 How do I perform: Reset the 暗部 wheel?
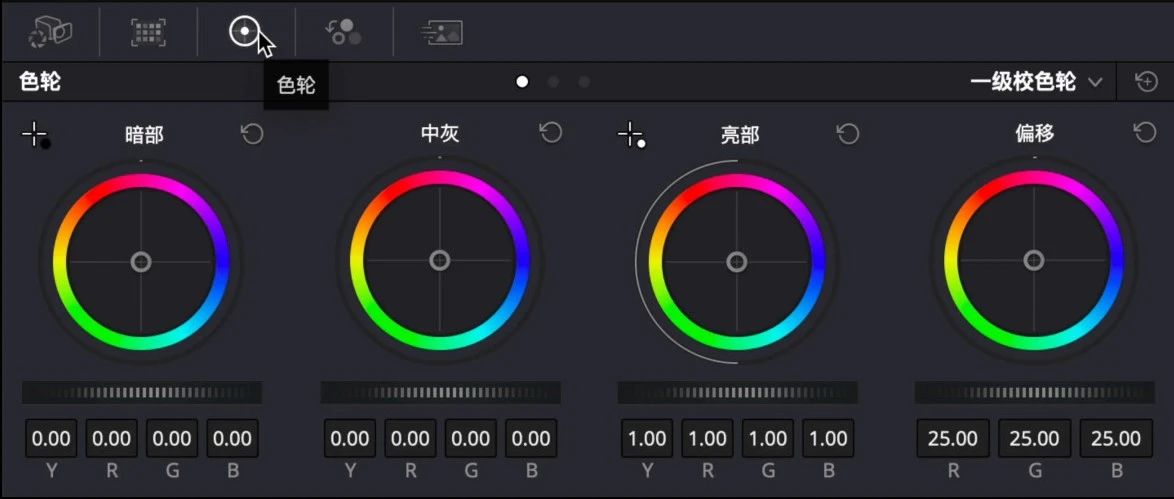(x=252, y=134)
